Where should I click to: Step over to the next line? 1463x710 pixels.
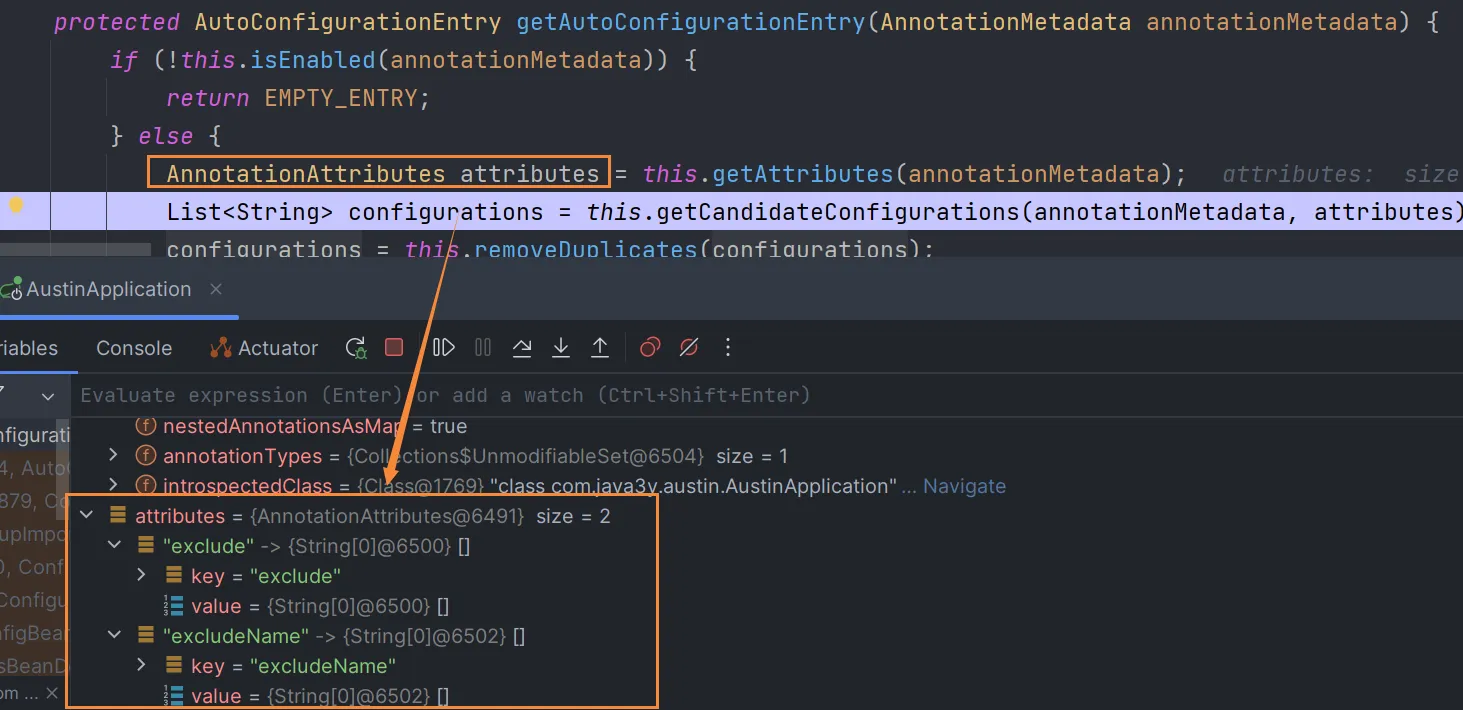[x=522, y=347]
